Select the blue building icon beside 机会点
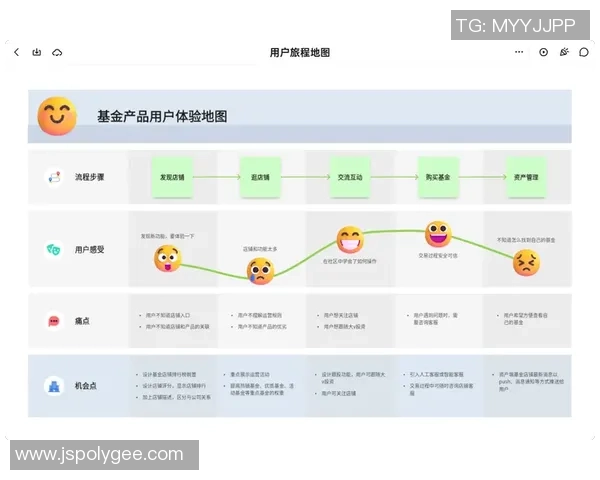 [54, 386]
